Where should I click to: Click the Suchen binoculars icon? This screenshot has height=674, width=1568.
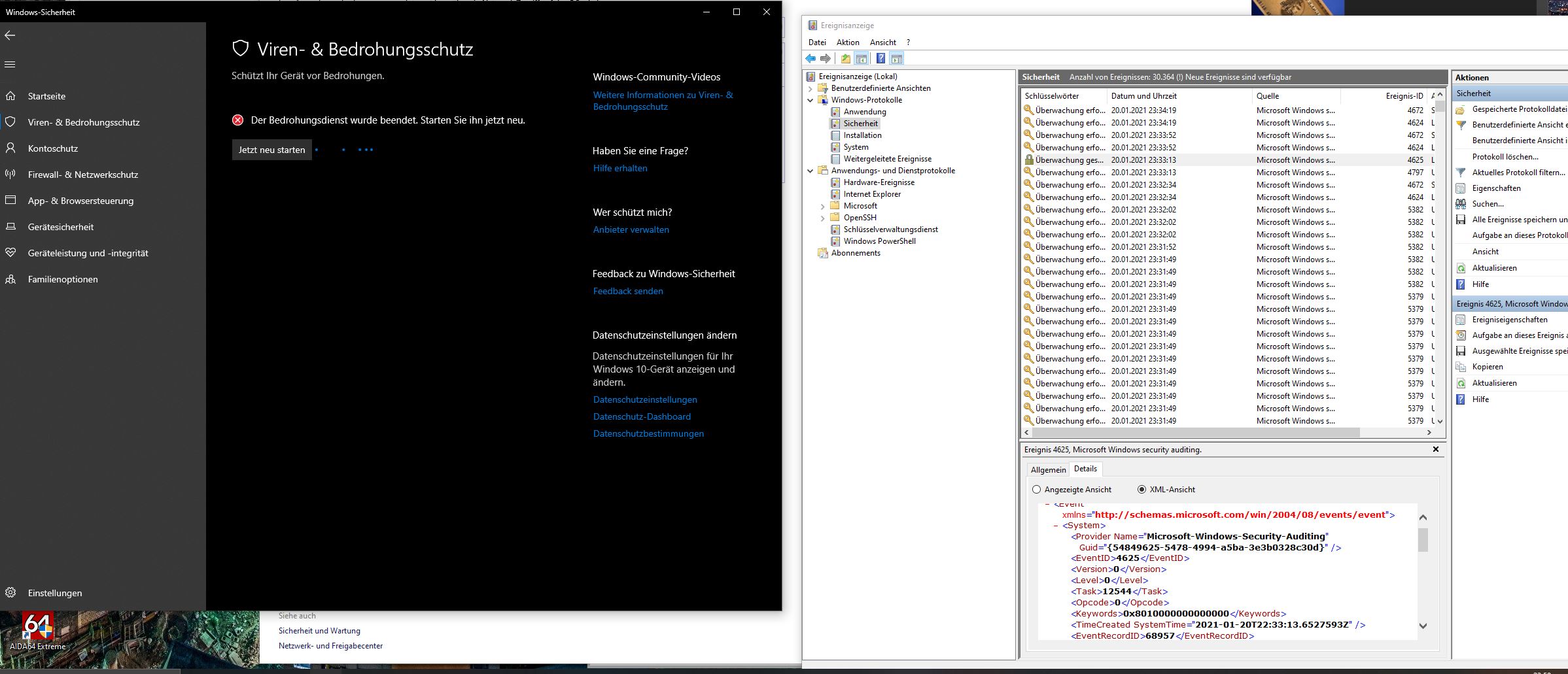[1461, 204]
